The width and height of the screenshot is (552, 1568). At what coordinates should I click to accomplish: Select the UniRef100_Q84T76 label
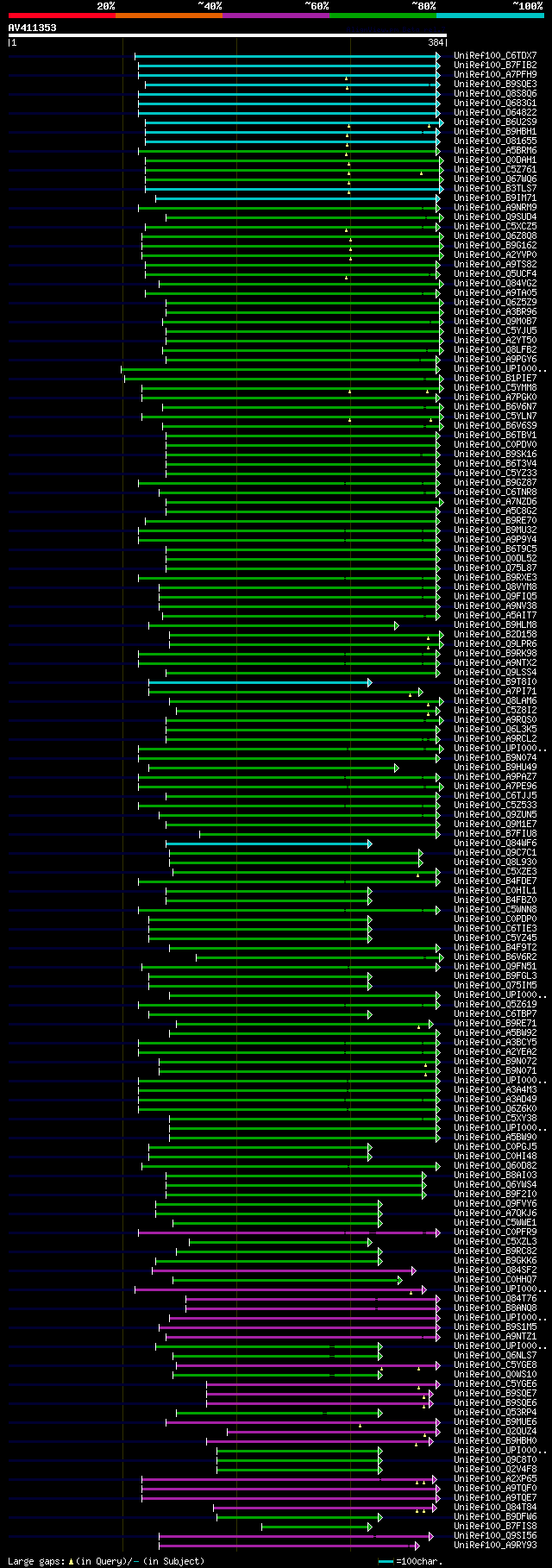point(495,1299)
